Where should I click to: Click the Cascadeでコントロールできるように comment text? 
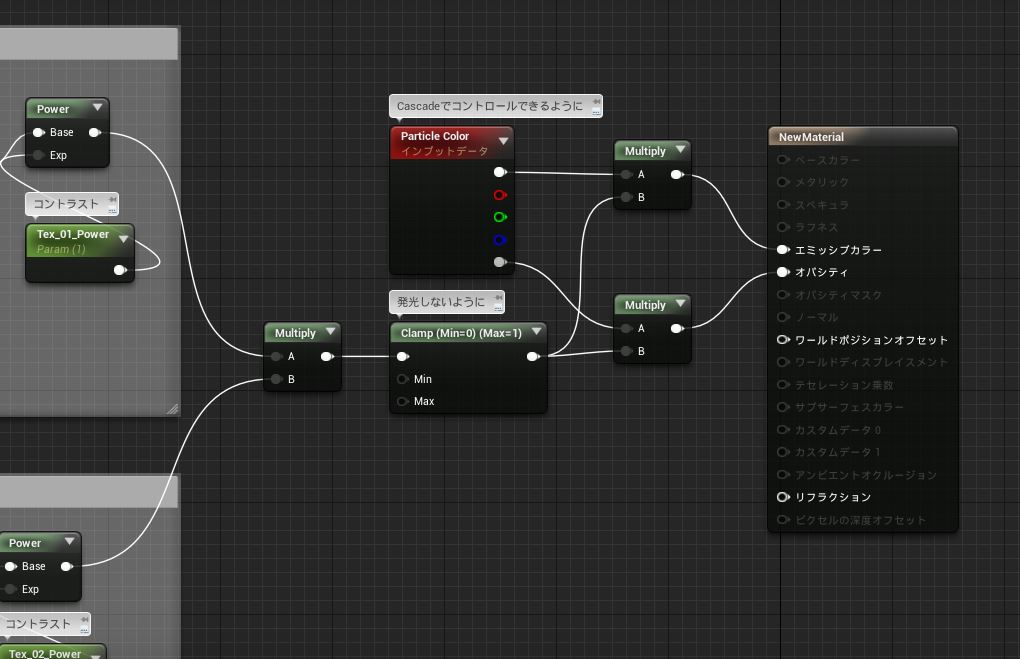click(x=490, y=106)
